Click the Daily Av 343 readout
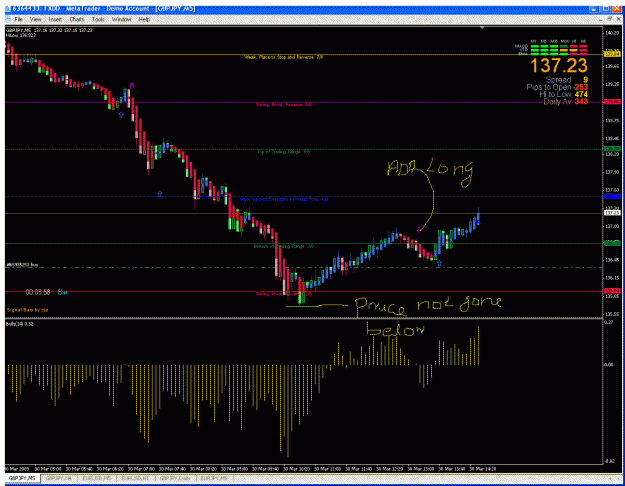 click(565, 102)
